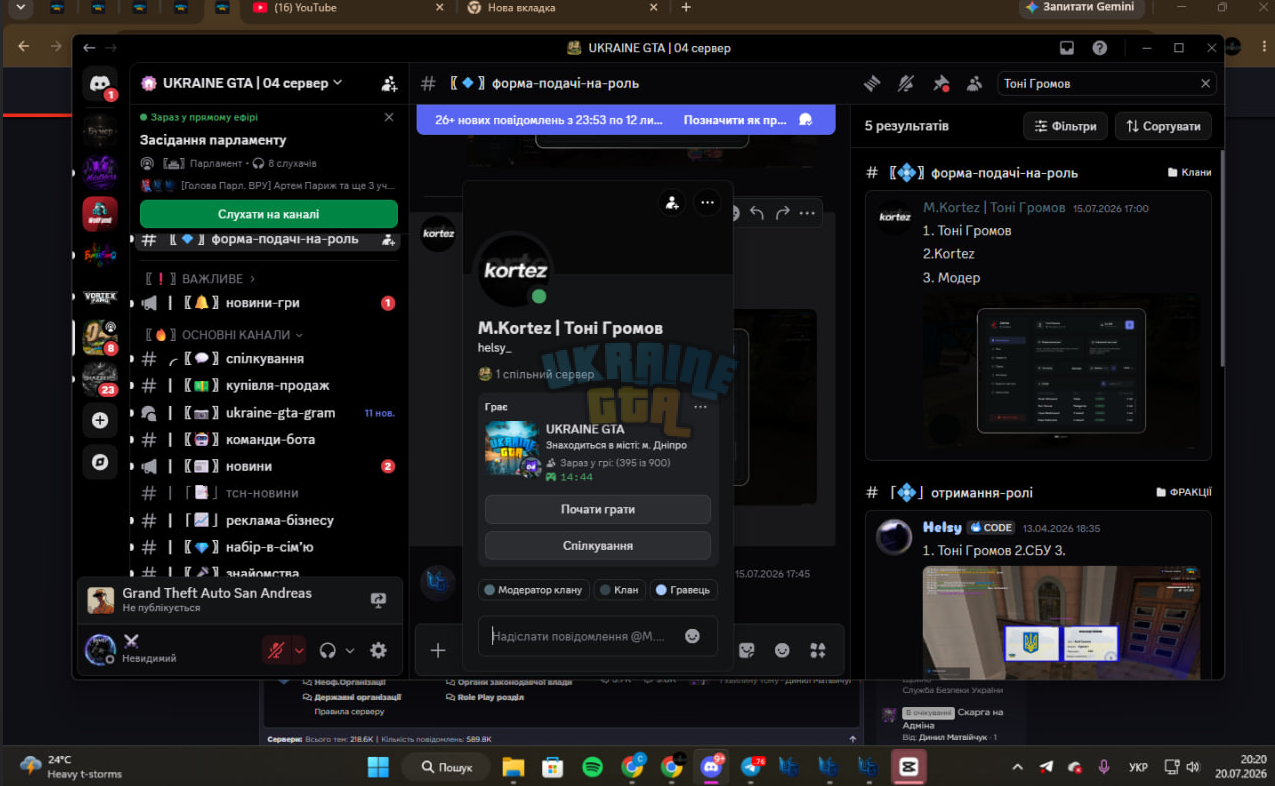Open Сортувати sort dropdown
Screen dimensions: 1275x786
coord(1163,126)
